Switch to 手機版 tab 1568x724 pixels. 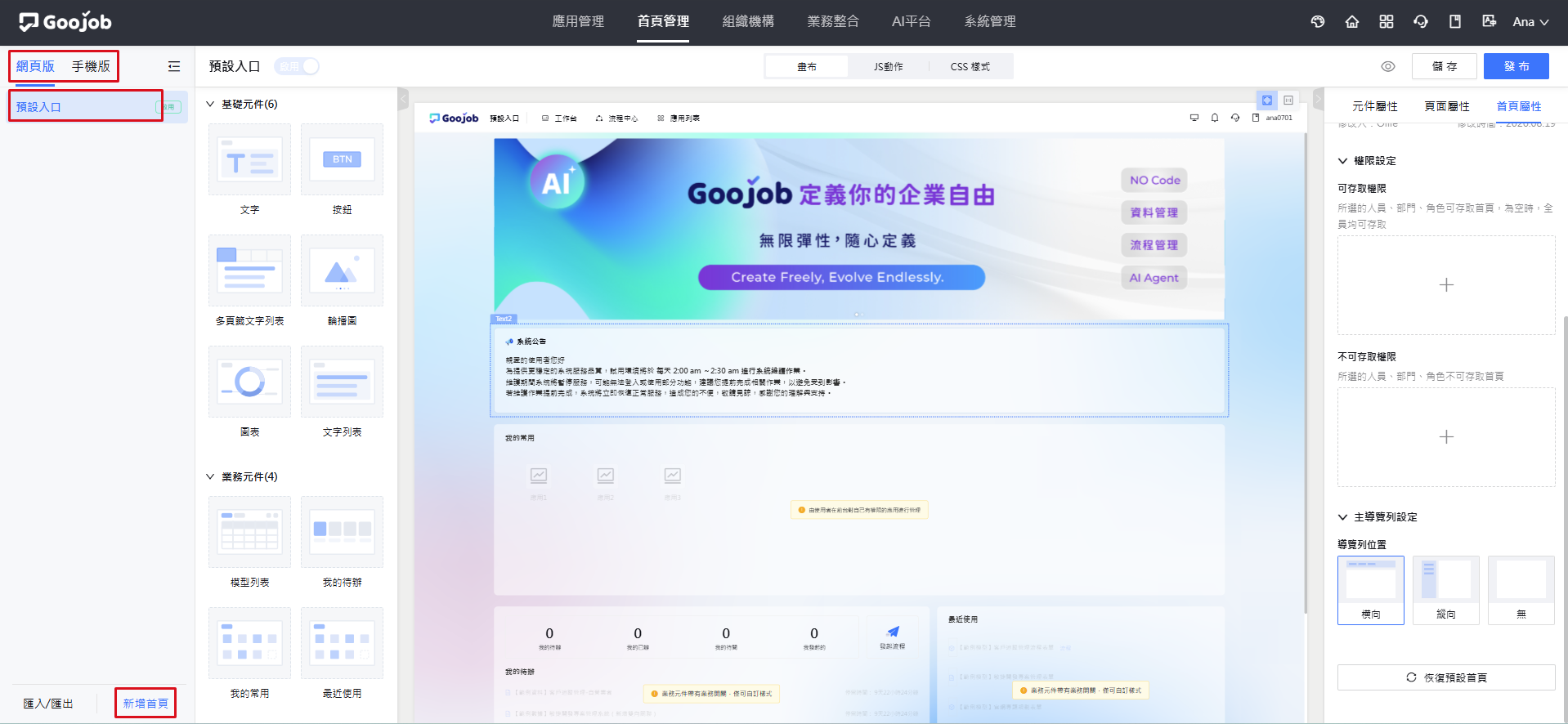pos(91,66)
